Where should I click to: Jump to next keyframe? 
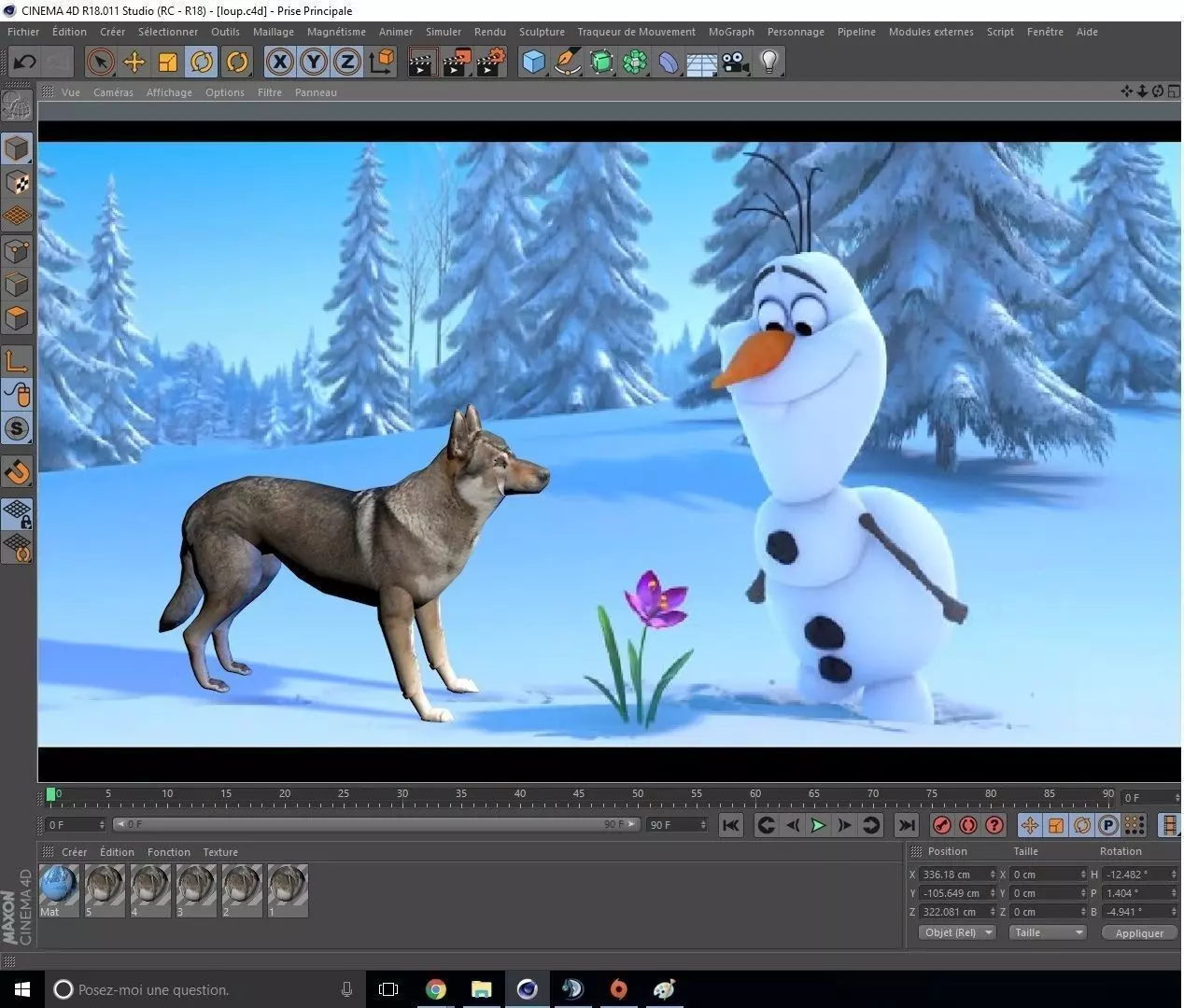pyautogui.click(x=870, y=825)
